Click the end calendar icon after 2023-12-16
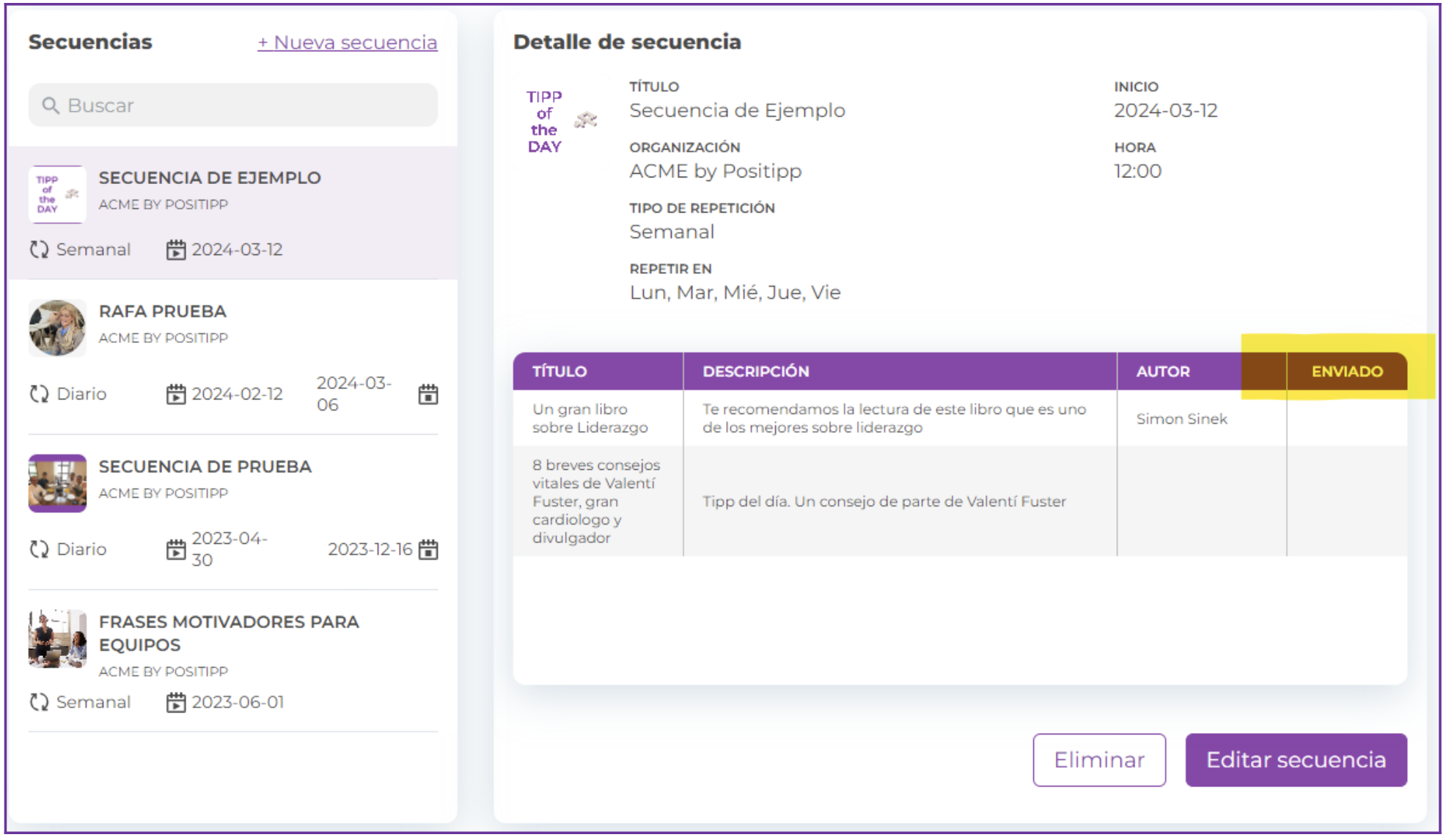Screen dimensions: 1446x840 [x=428, y=549]
